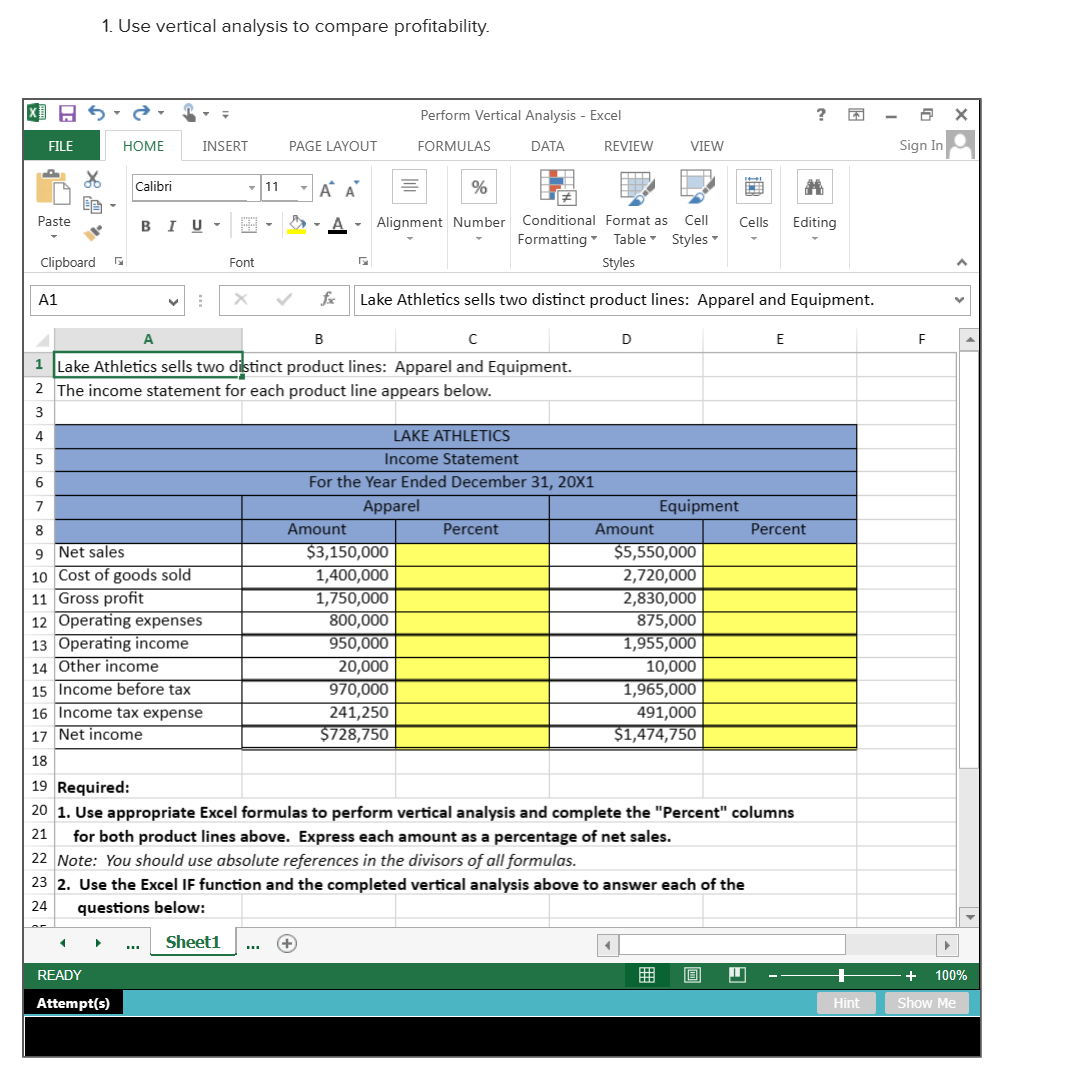Select the Sheet1 worksheet tab
This screenshot has width=1085, height=1087.
pyautogui.click(x=192, y=941)
